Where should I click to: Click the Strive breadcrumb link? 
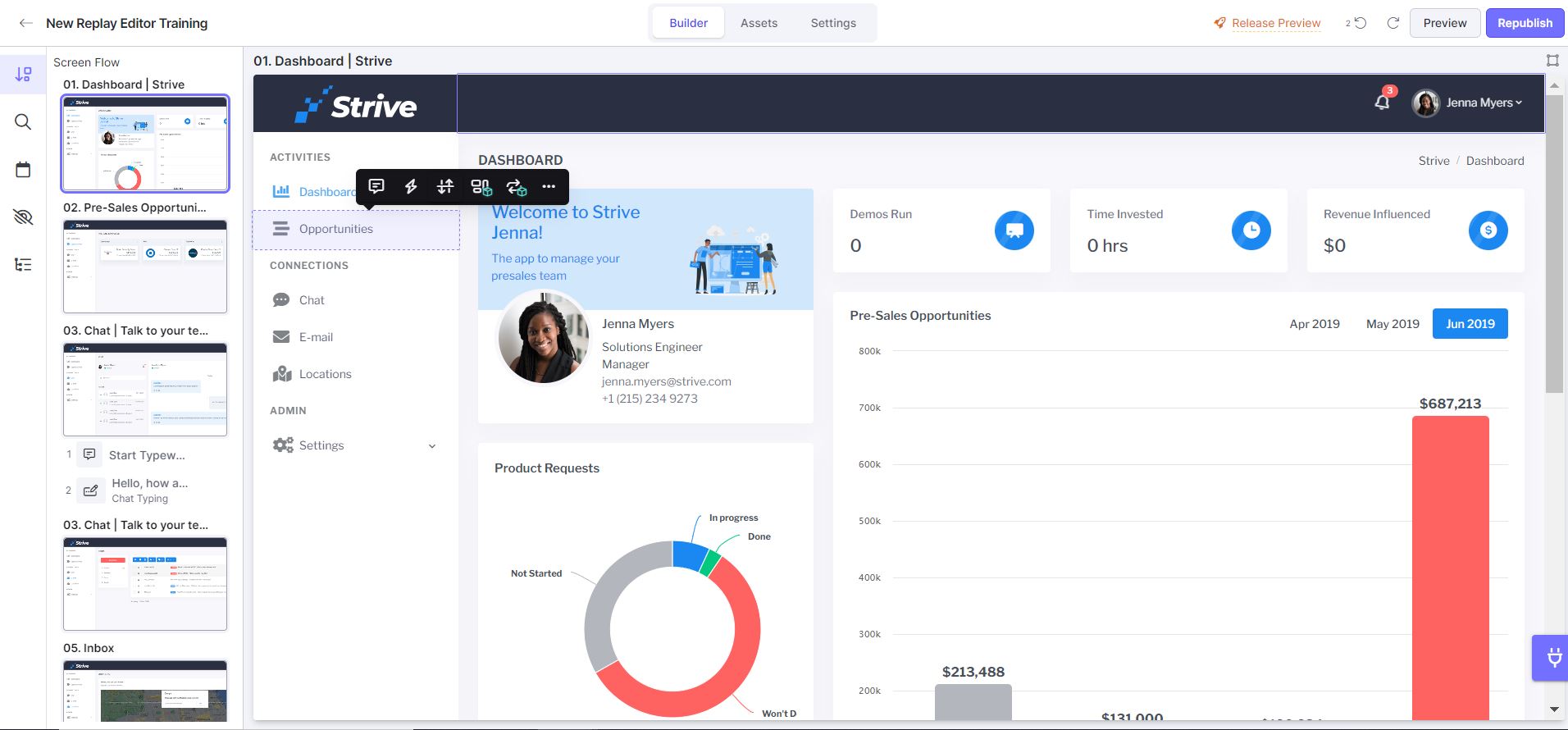(1434, 161)
